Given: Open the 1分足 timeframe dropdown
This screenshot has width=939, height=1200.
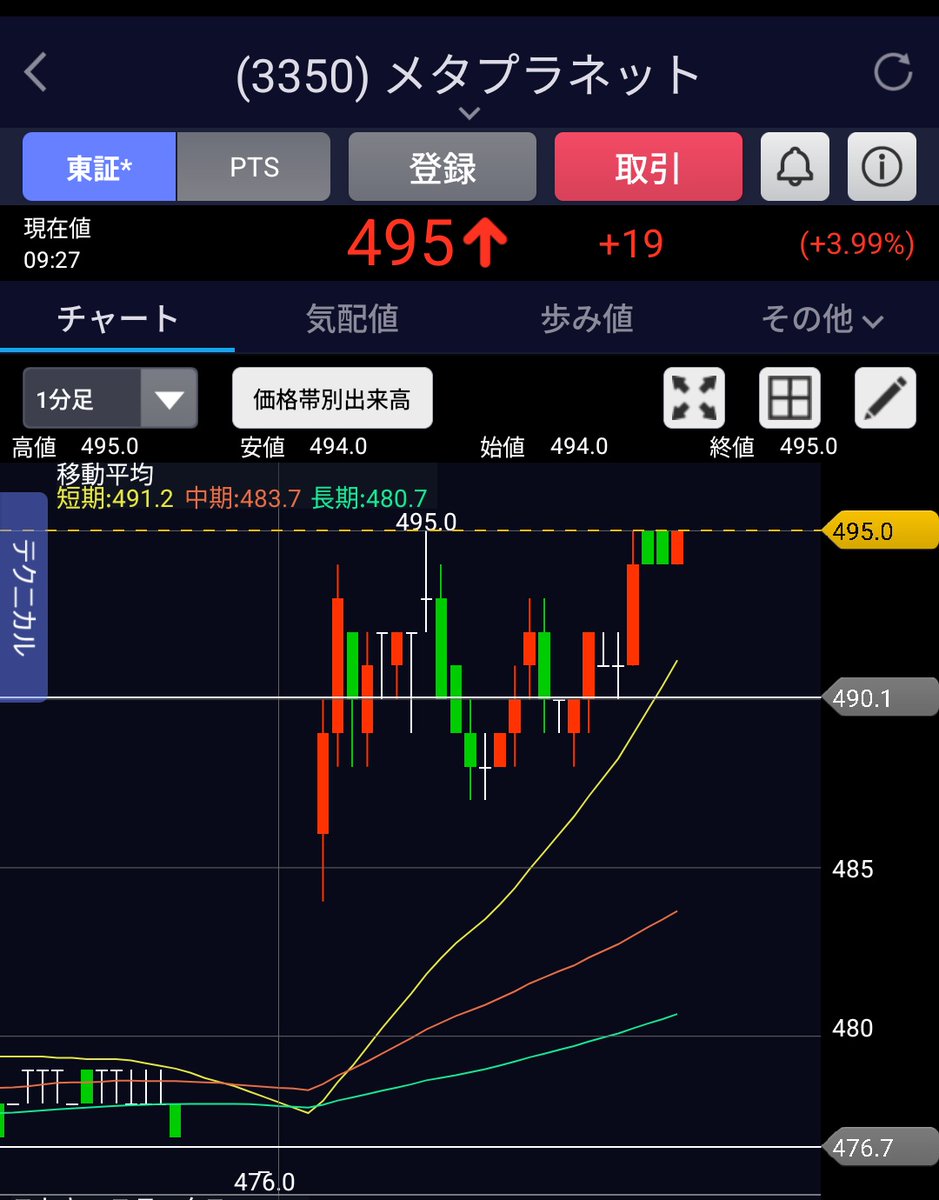Looking at the screenshot, I should 110,399.
